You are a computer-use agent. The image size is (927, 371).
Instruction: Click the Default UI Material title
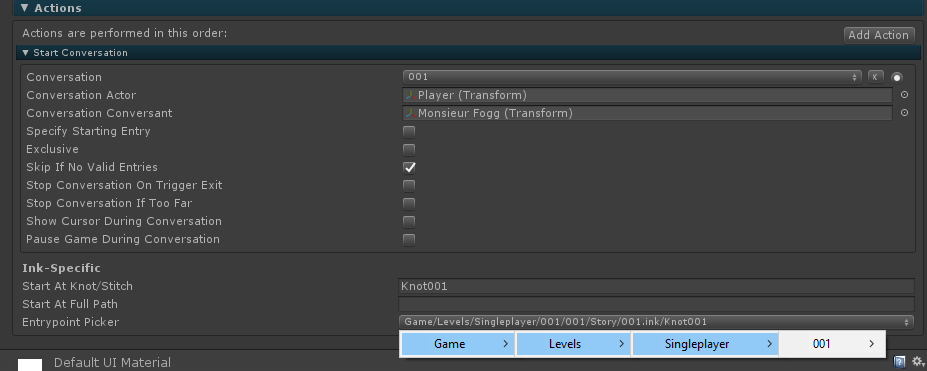[x=112, y=362]
